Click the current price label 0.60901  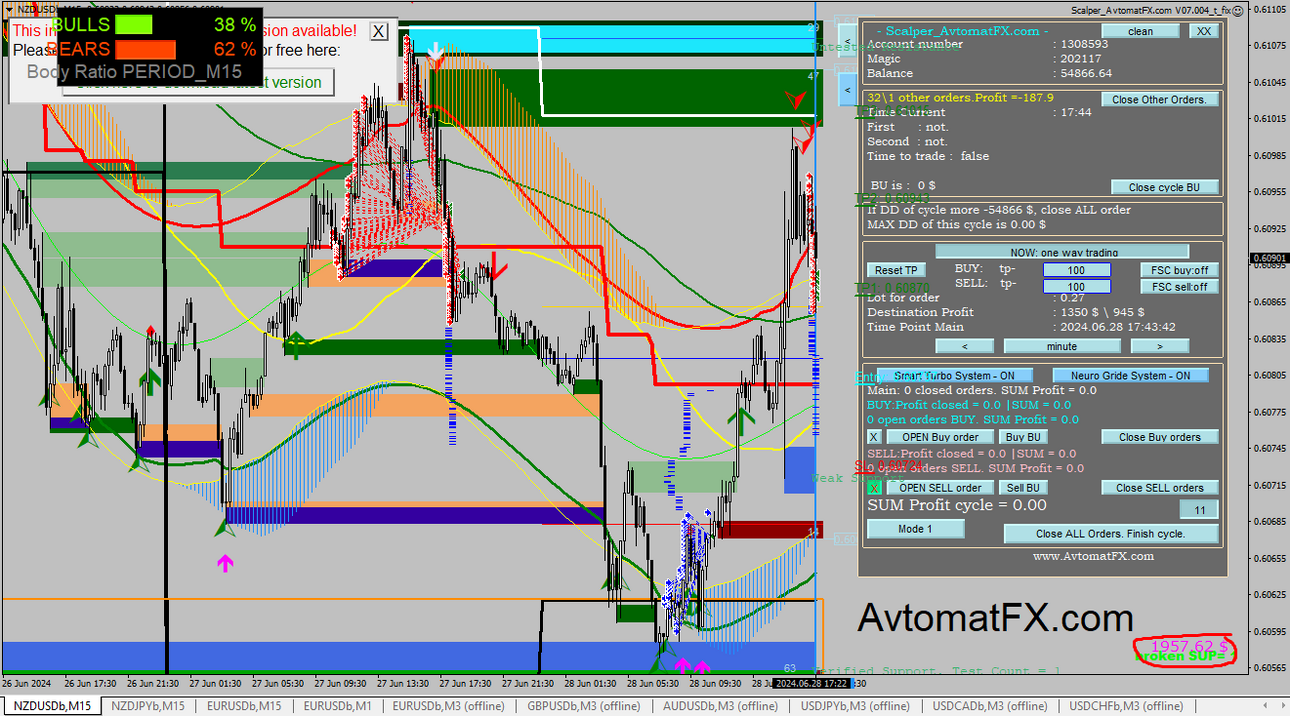[1268, 258]
